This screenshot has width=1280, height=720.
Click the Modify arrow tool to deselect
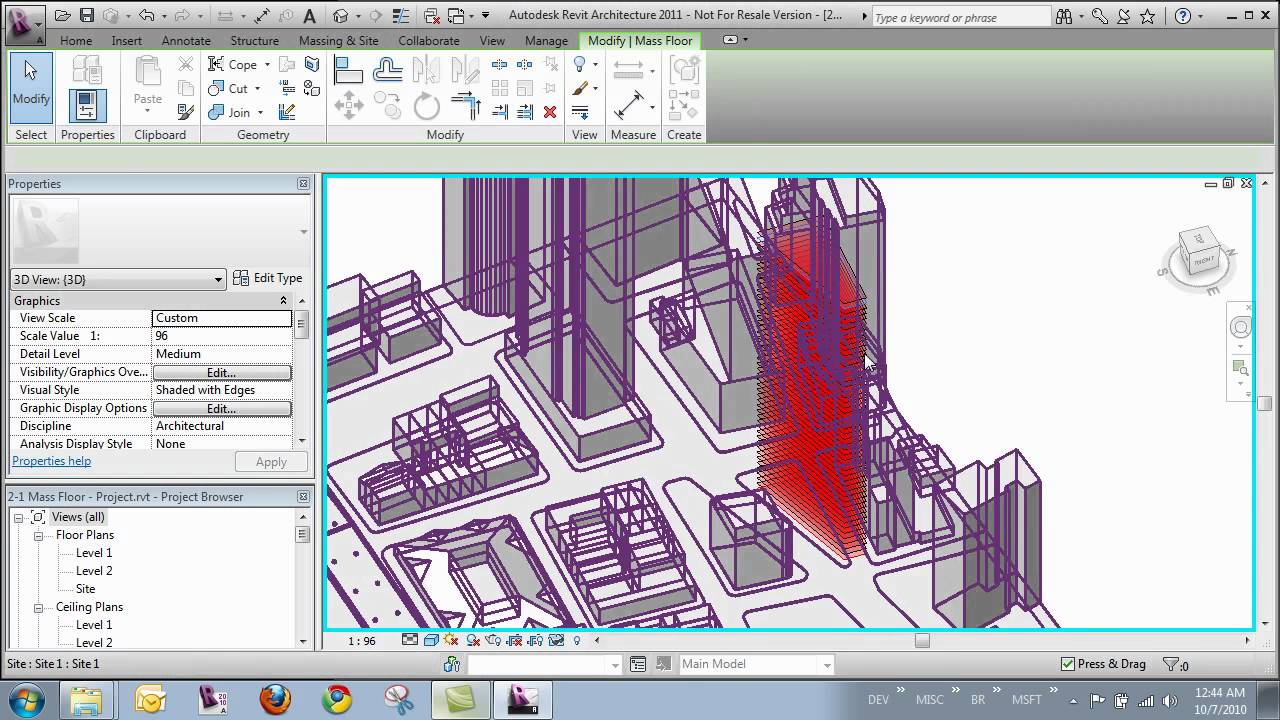(30, 90)
